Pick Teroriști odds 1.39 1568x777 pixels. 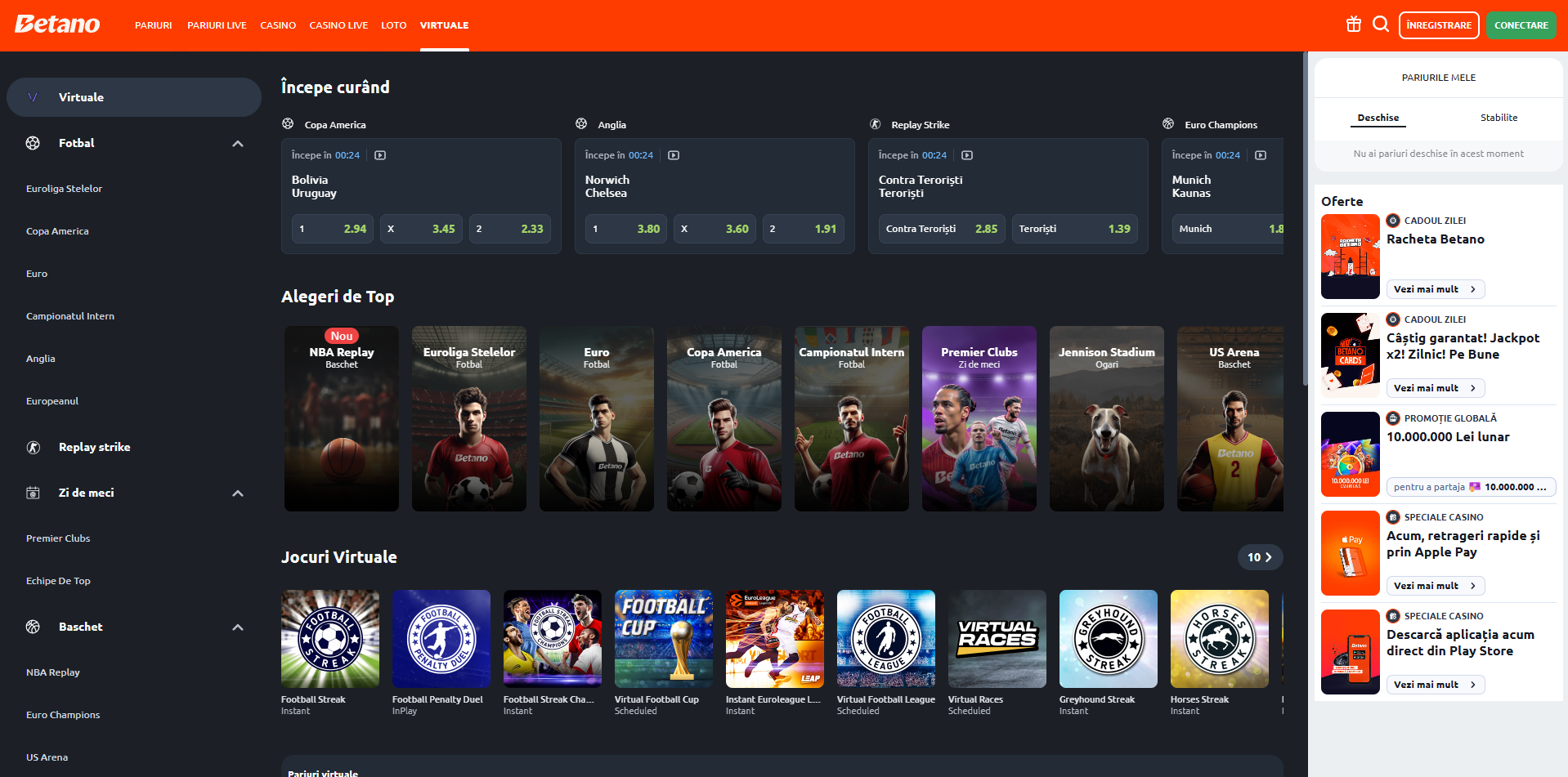[x=1074, y=229]
